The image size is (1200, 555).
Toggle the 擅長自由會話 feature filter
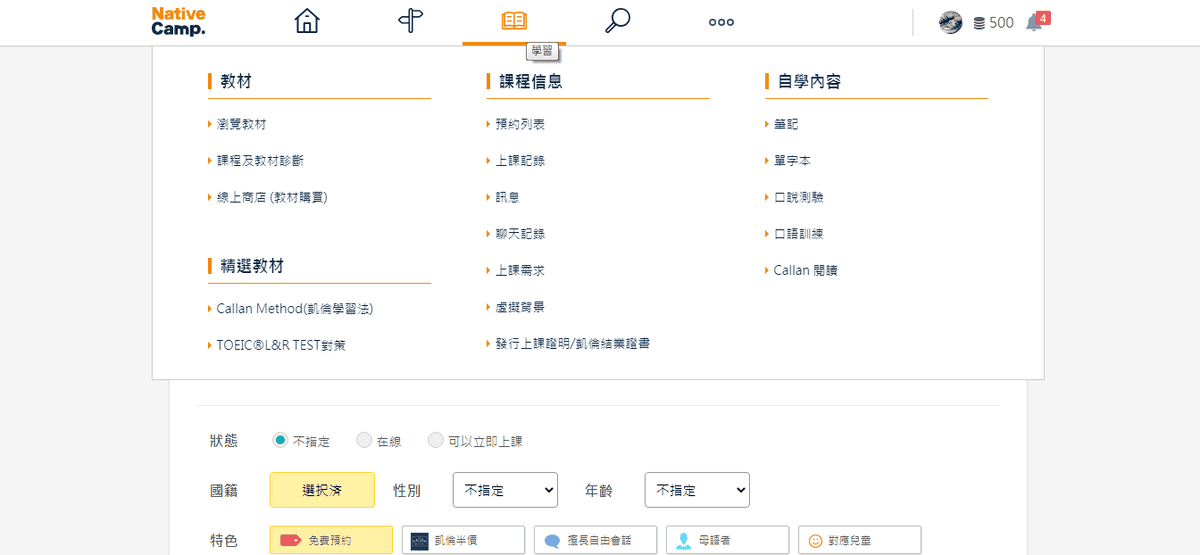[x=595, y=540]
